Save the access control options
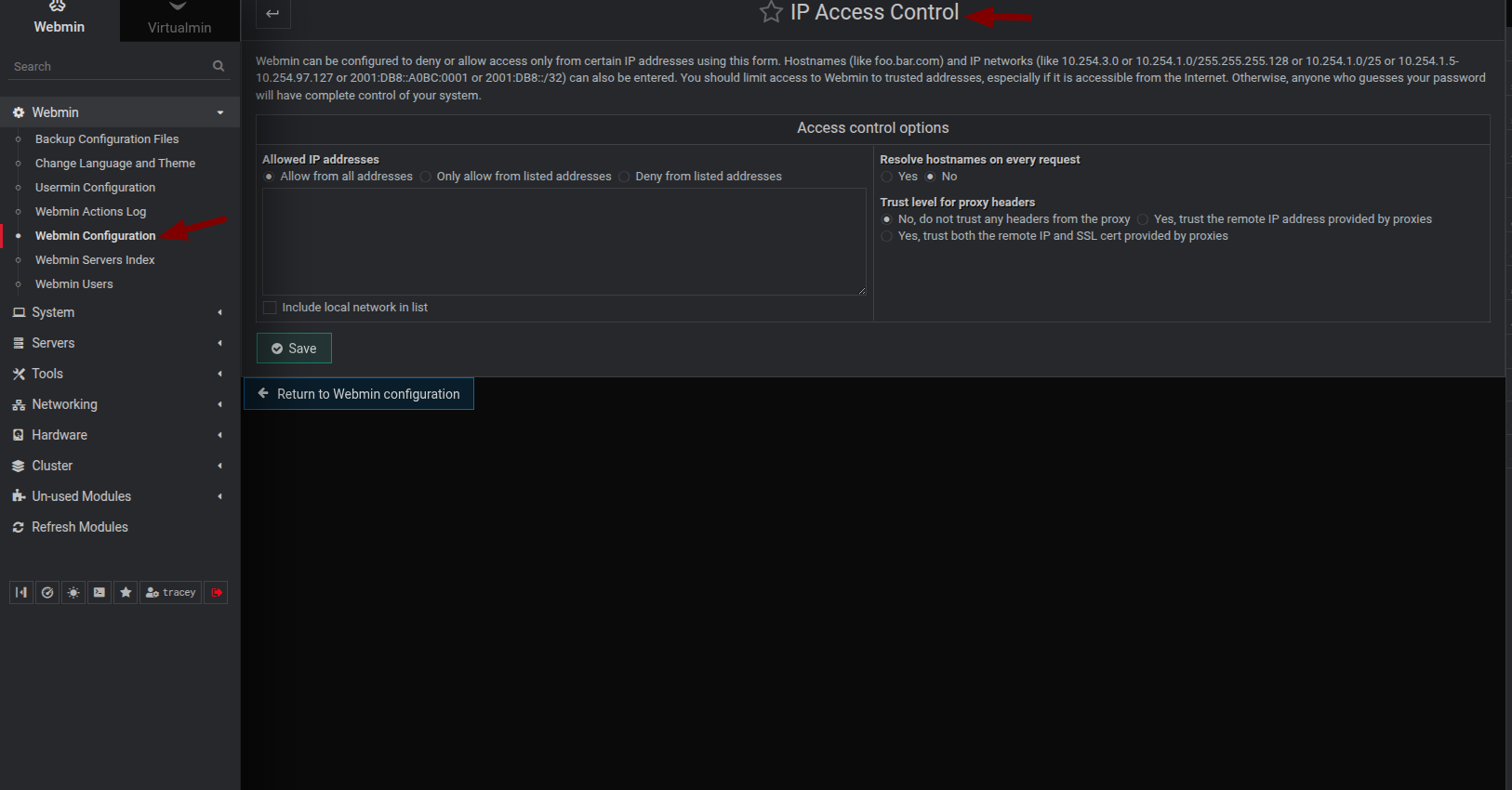The image size is (1512, 790). tap(294, 349)
